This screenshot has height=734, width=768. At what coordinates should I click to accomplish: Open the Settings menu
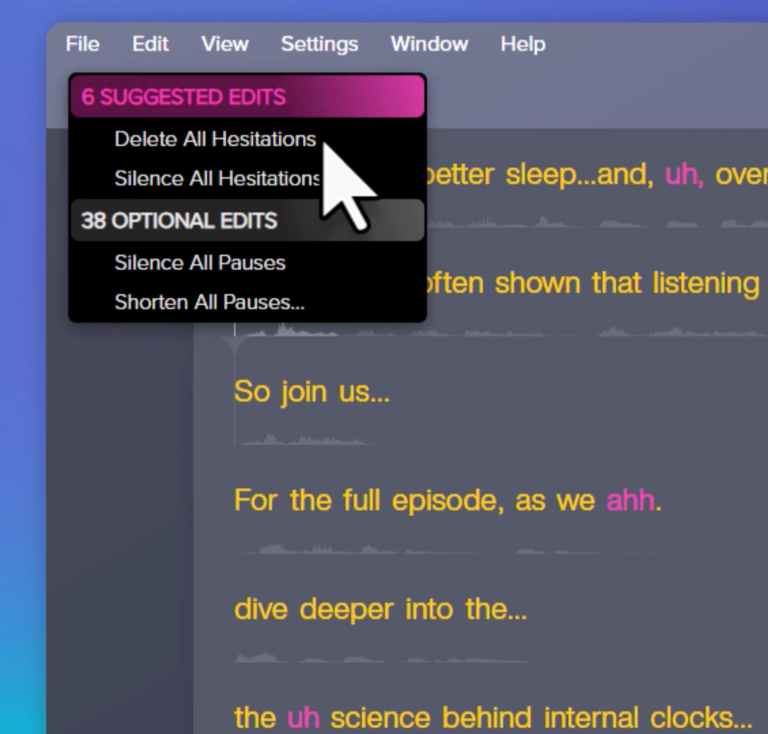[319, 45]
